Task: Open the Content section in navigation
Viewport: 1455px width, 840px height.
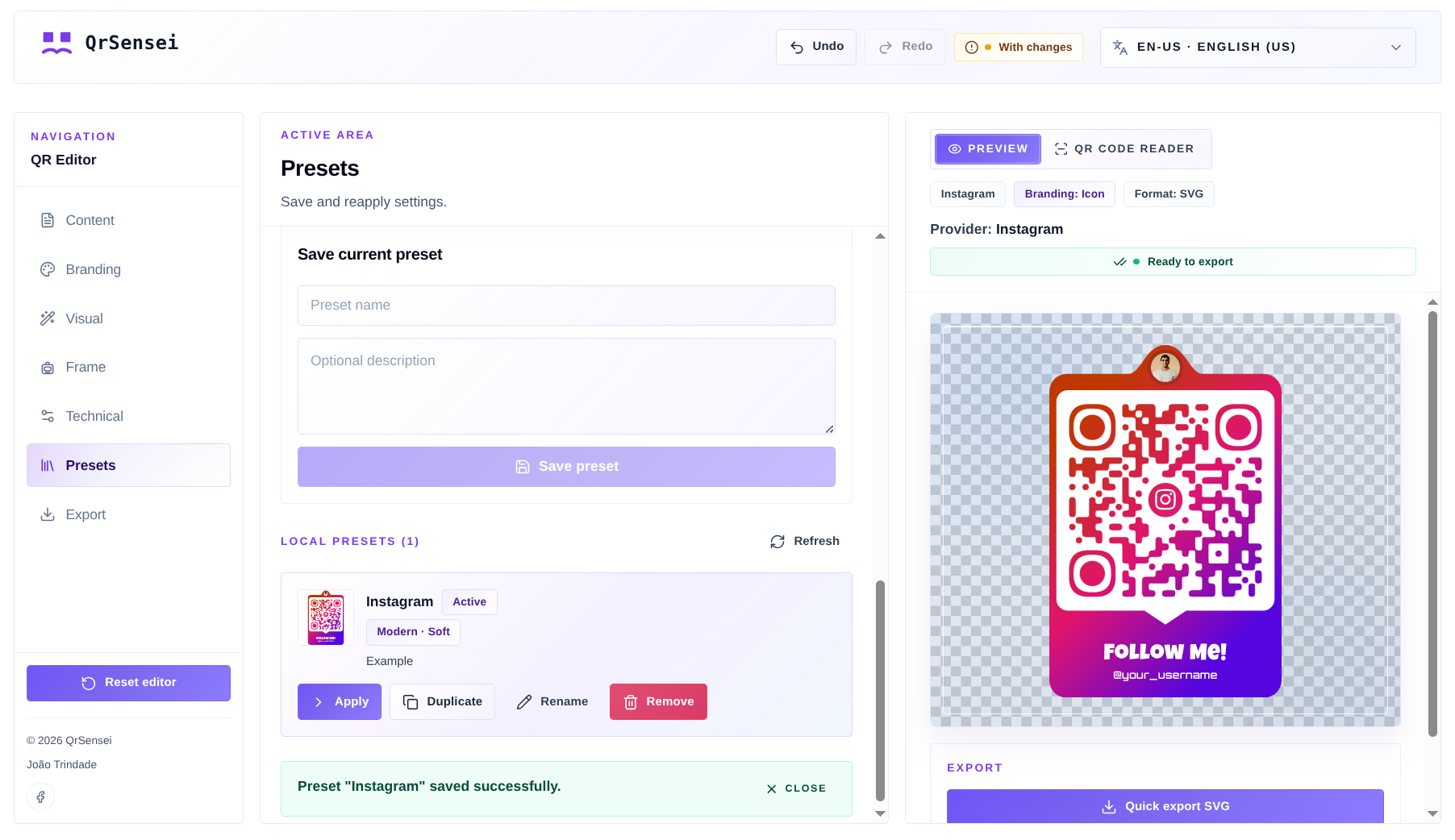Action: click(128, 221)
